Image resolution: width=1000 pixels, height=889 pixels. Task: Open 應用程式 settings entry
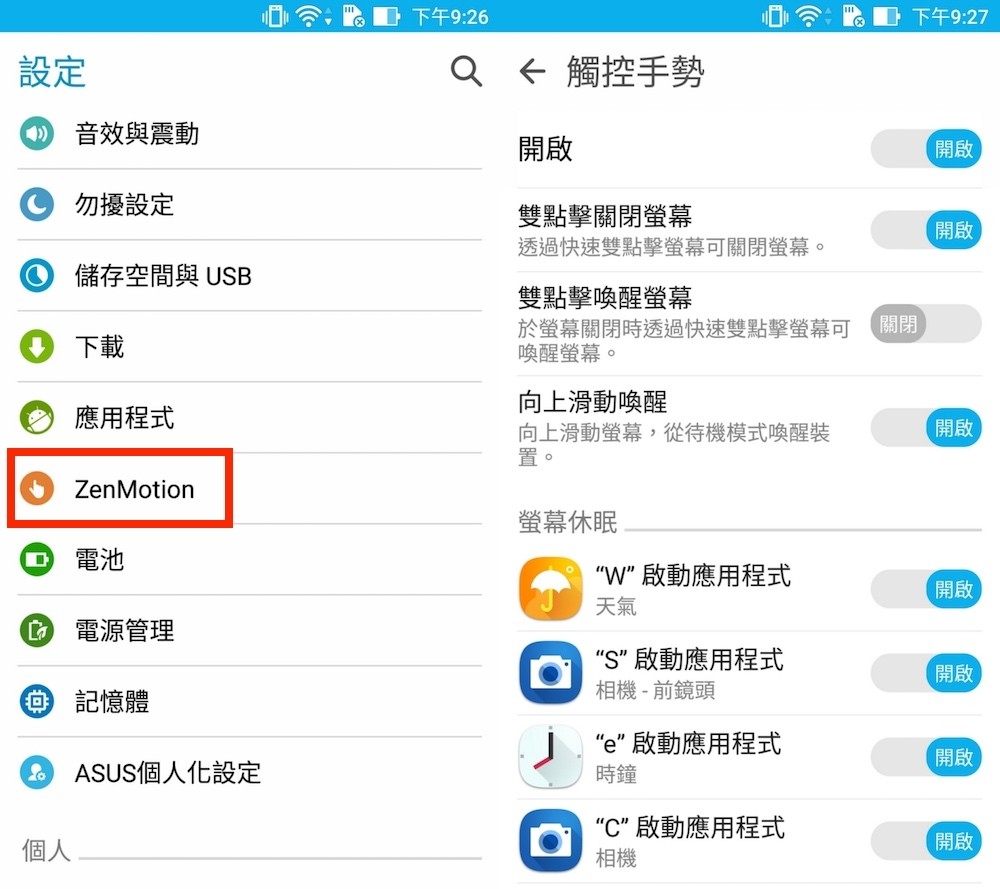(249, 418)
